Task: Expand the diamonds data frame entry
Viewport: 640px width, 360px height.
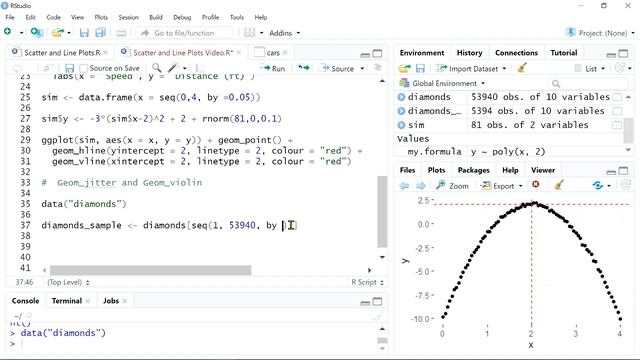Action: (401, 97)
